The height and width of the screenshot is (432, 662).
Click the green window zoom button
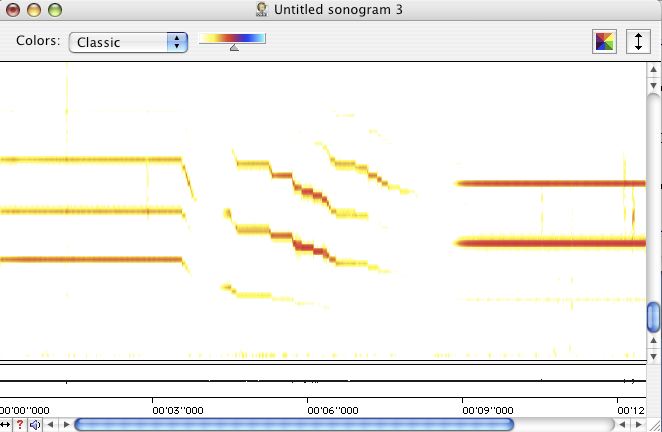point(55,10)
